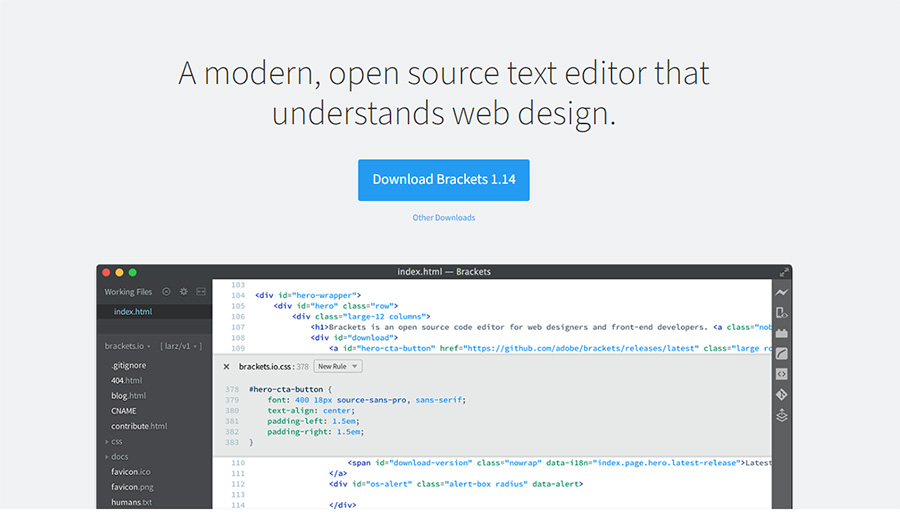
Task: Open the brackets.io project dropdown
Action: pyautogui.click(x=127, y=346)
